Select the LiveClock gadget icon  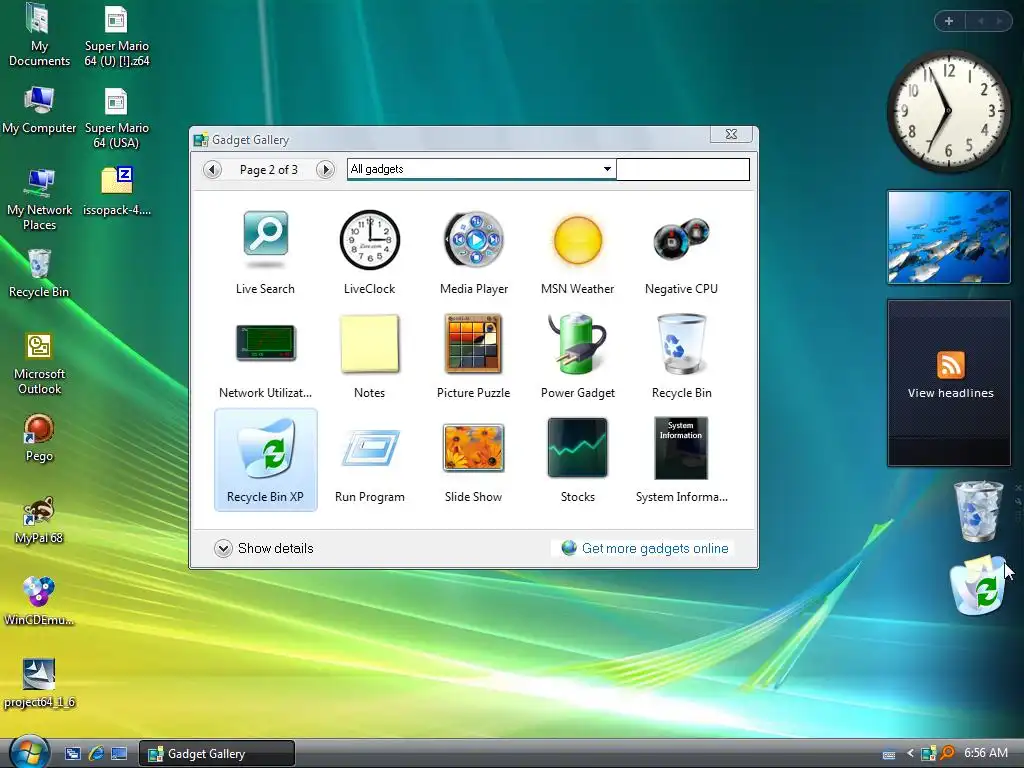click(x=370, y=240)
